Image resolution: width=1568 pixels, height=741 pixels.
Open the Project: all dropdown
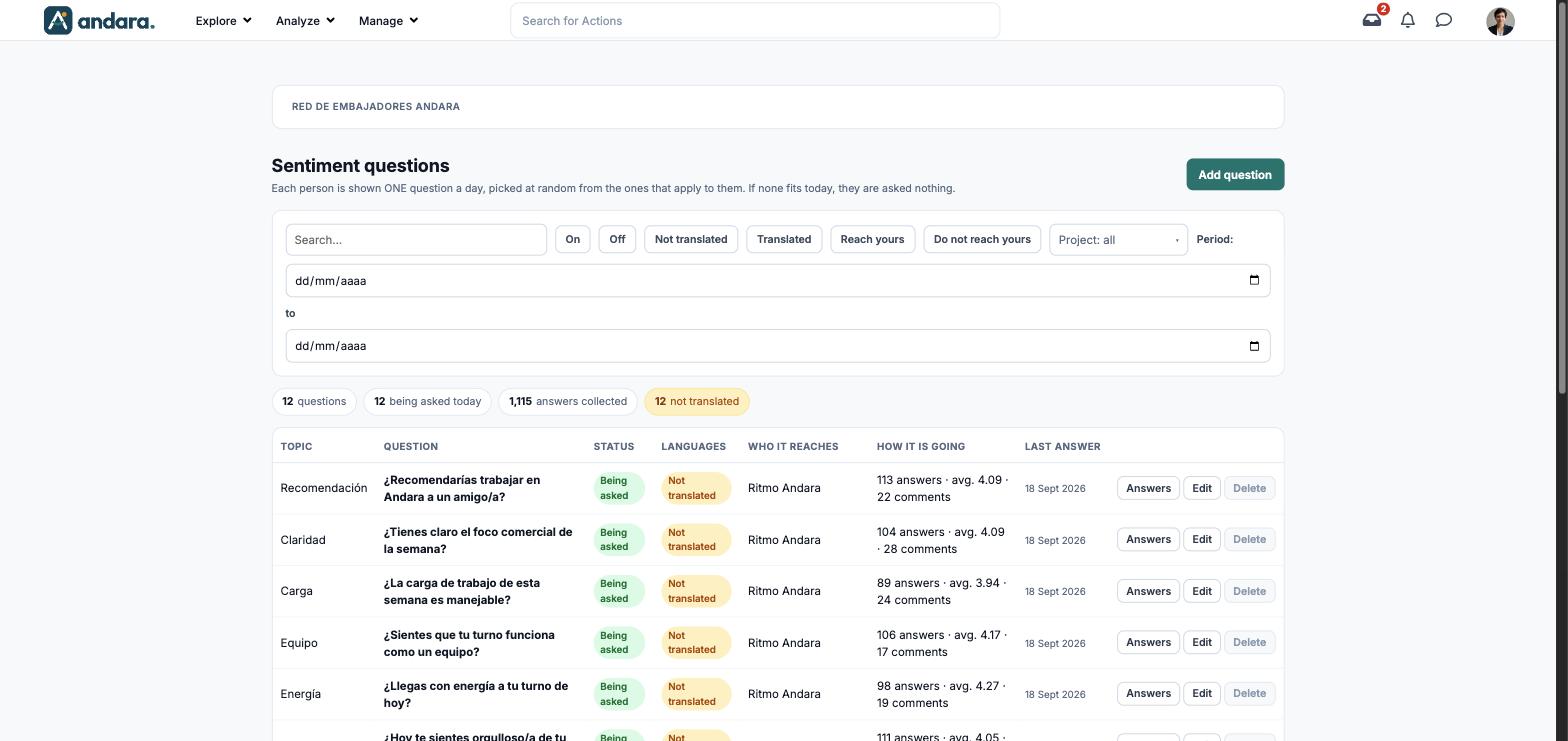1118,240
